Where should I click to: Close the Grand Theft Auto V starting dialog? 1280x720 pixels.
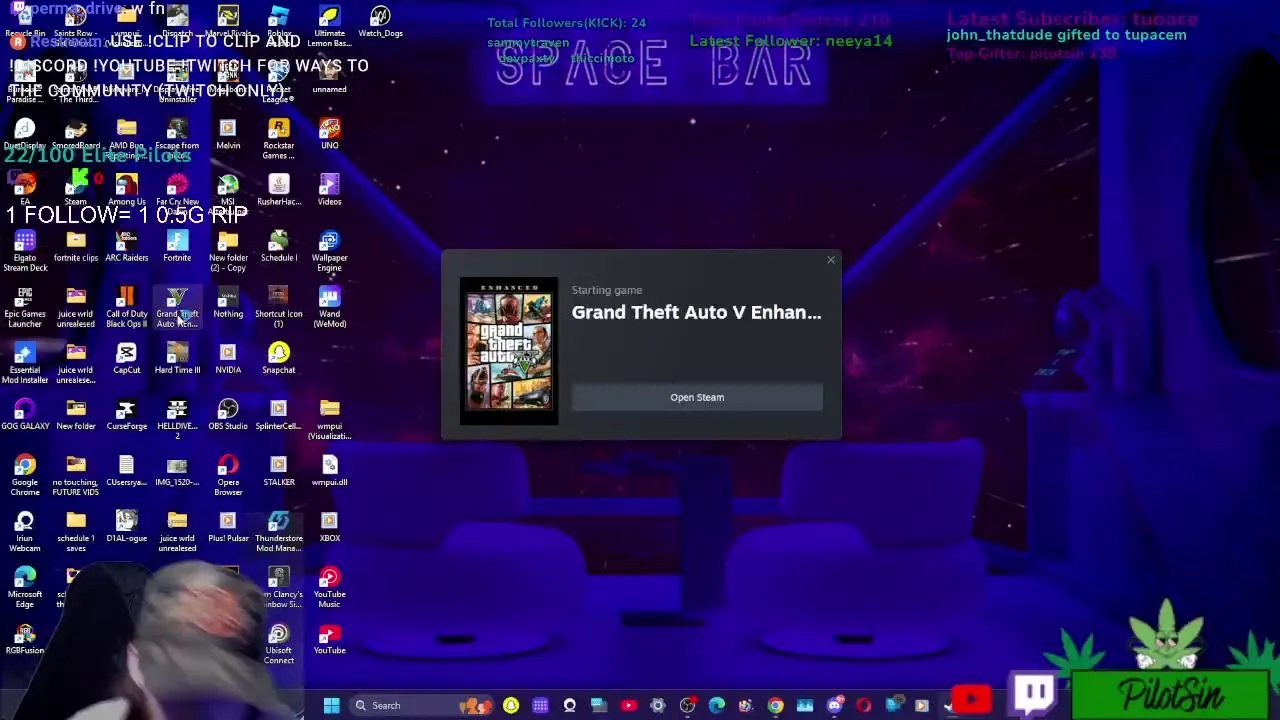830,260
